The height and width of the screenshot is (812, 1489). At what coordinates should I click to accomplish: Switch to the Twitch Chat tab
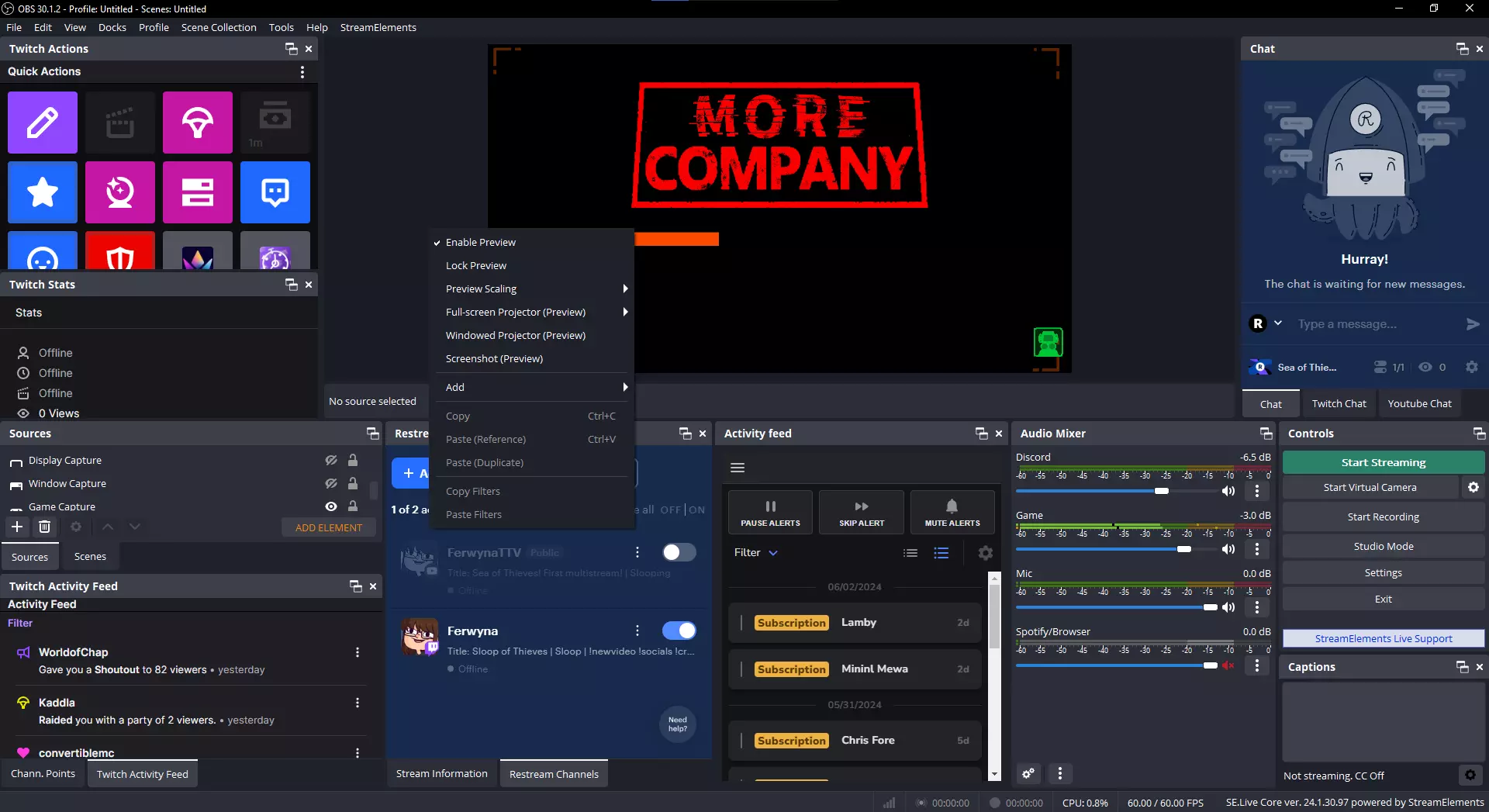coord(1339,403)
